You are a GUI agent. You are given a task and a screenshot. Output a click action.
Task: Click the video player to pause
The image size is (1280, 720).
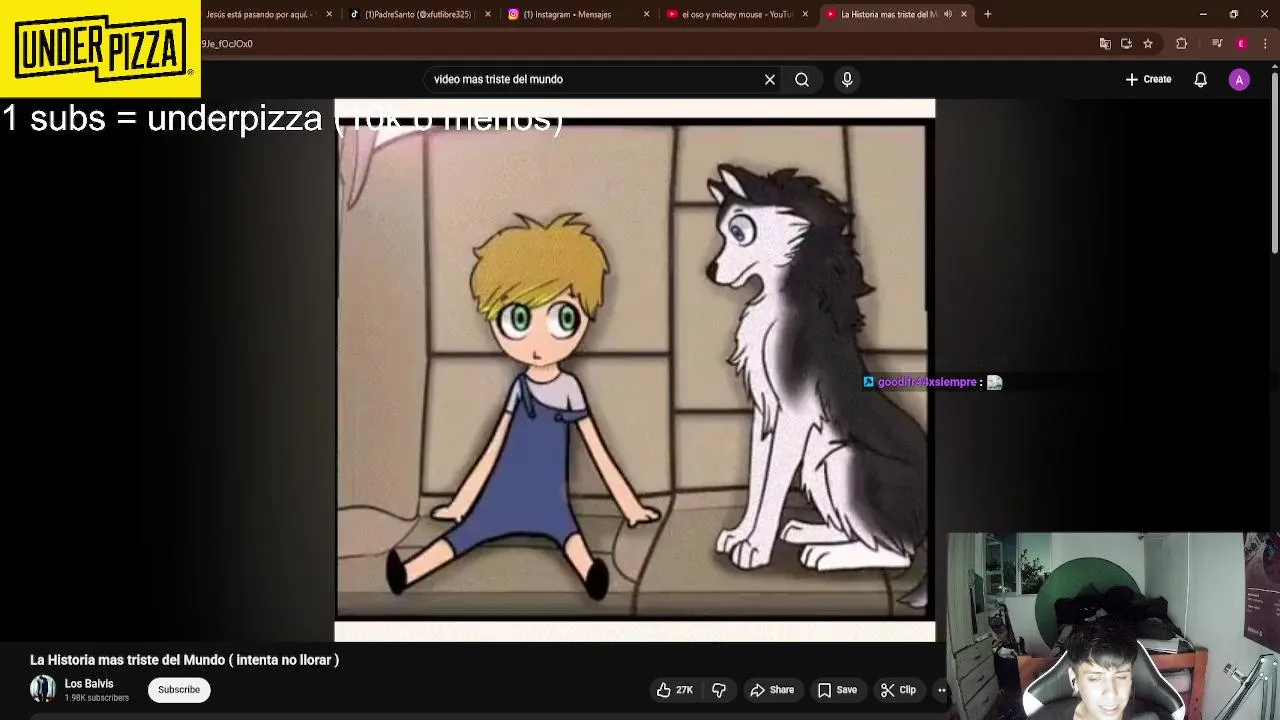(x=635, y=369)
